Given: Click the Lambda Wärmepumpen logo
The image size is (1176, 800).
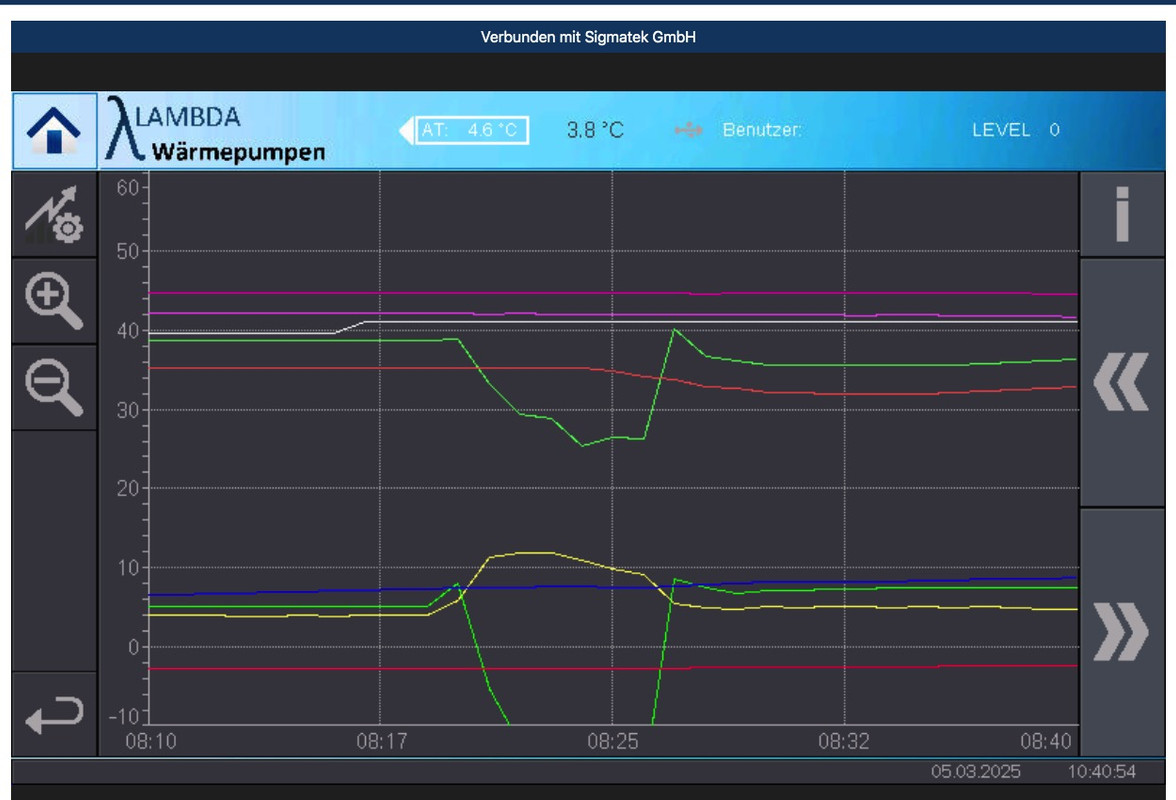Looking at the screenshot, I should (x=215, y=130).
